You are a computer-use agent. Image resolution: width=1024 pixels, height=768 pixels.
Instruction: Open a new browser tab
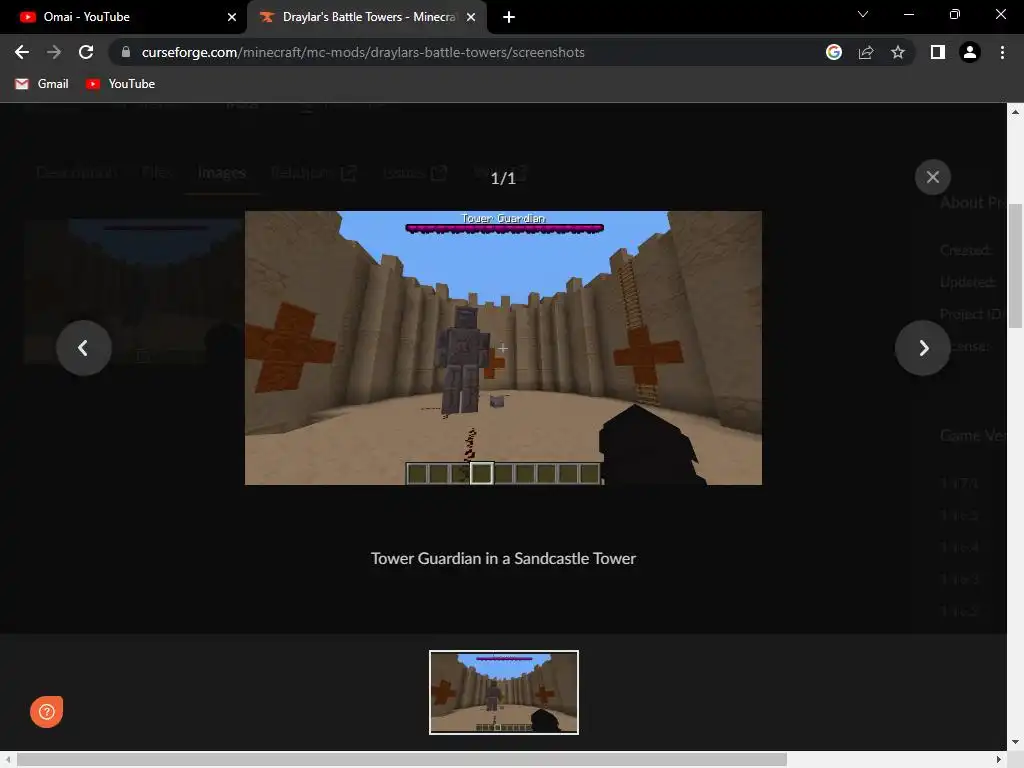tap(509, 17)
